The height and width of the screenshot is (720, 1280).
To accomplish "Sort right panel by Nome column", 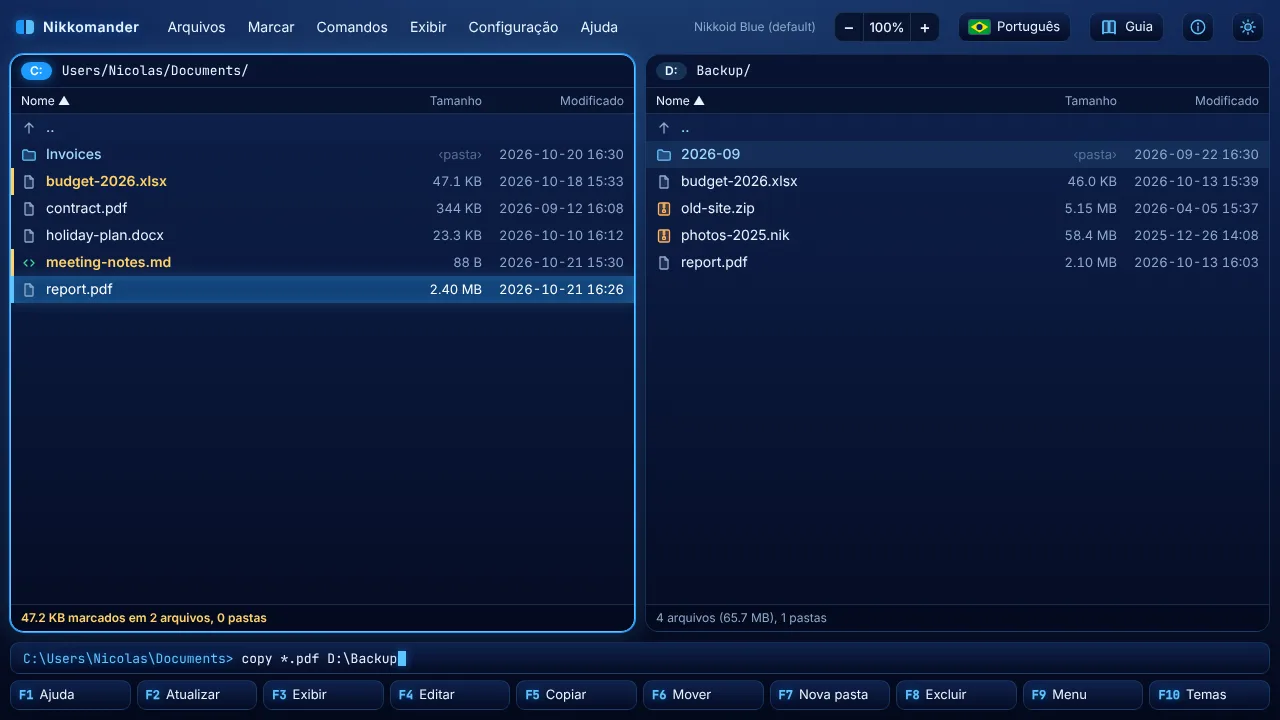I will tap(680, 101).
